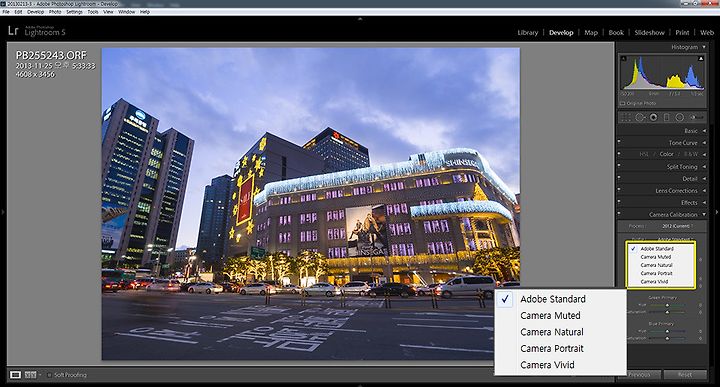Viewport: 720px width, 387px height.
Task: Turn off Camera Calibration panel switch
Action: point(619,213)
